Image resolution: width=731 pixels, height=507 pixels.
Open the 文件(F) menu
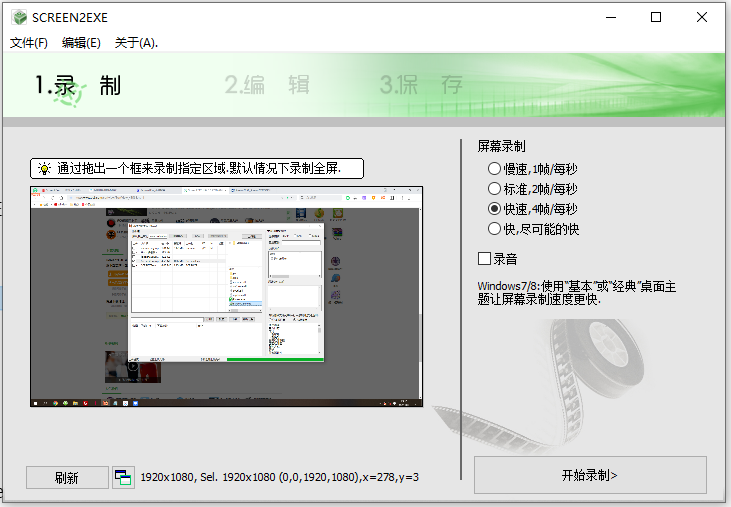29,43
